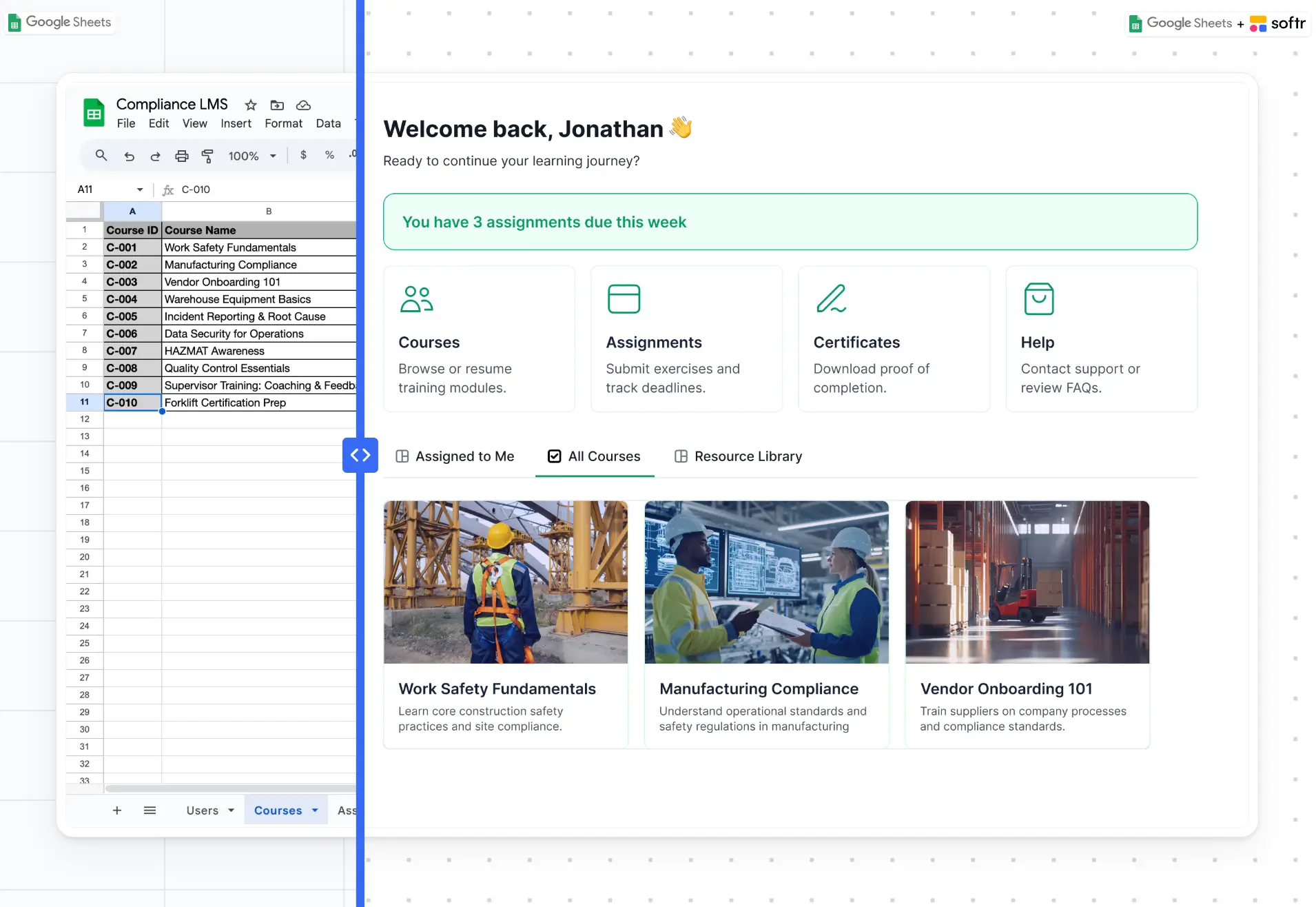Click the add sheet plus icon

point(117,811)
